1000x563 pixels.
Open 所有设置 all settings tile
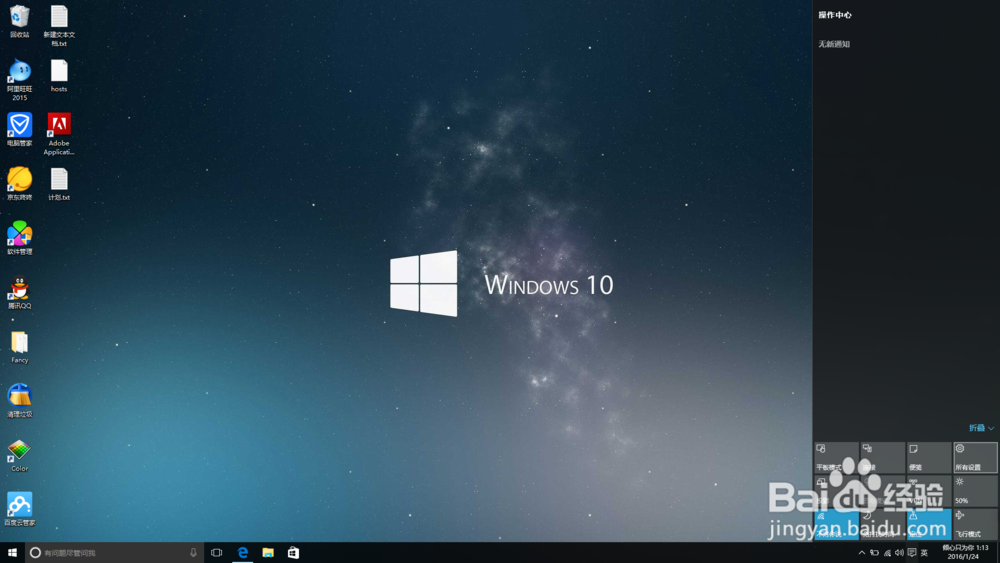[975, 457]
